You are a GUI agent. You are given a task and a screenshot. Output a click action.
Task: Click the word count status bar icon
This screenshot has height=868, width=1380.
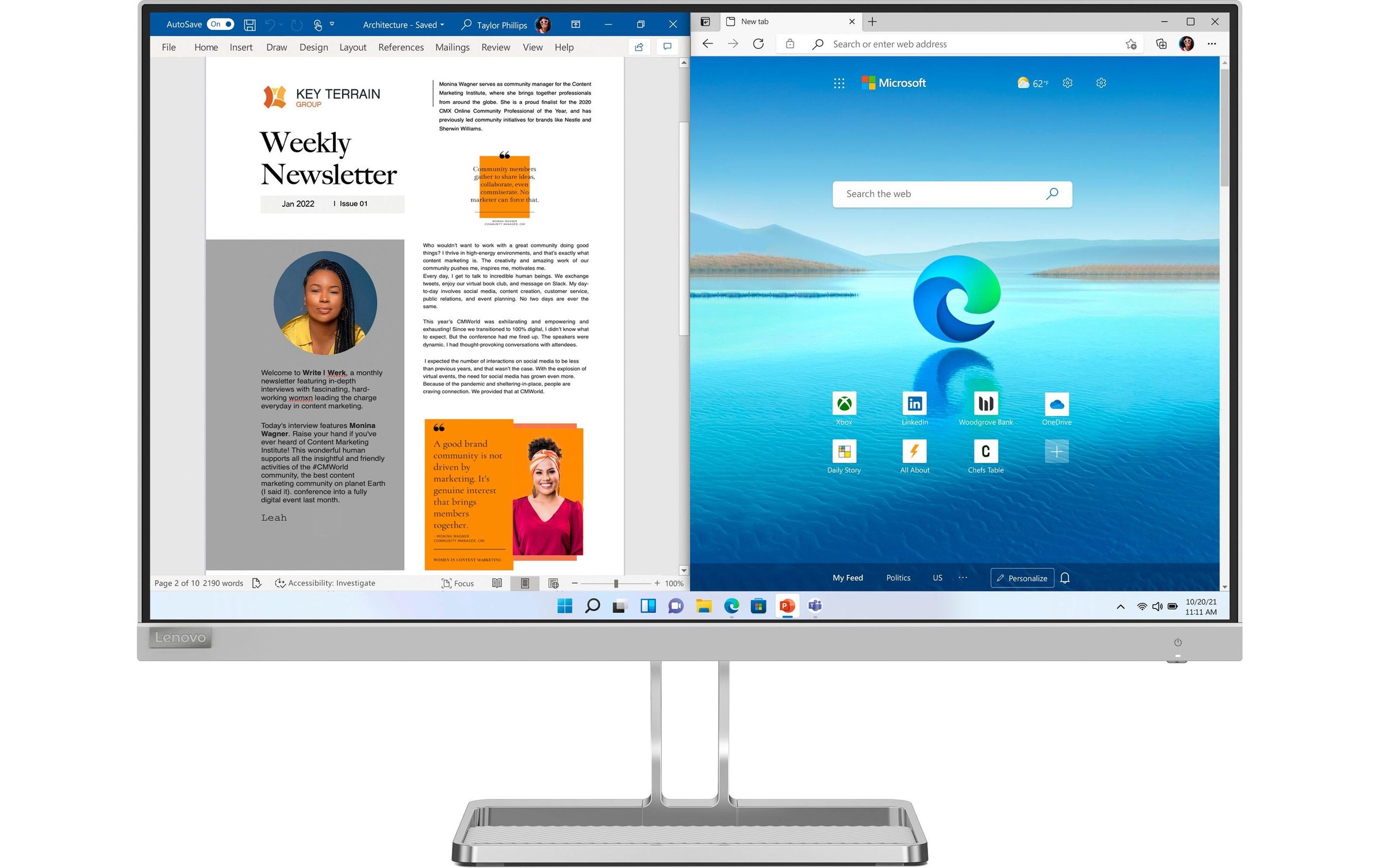pos(221,582)
